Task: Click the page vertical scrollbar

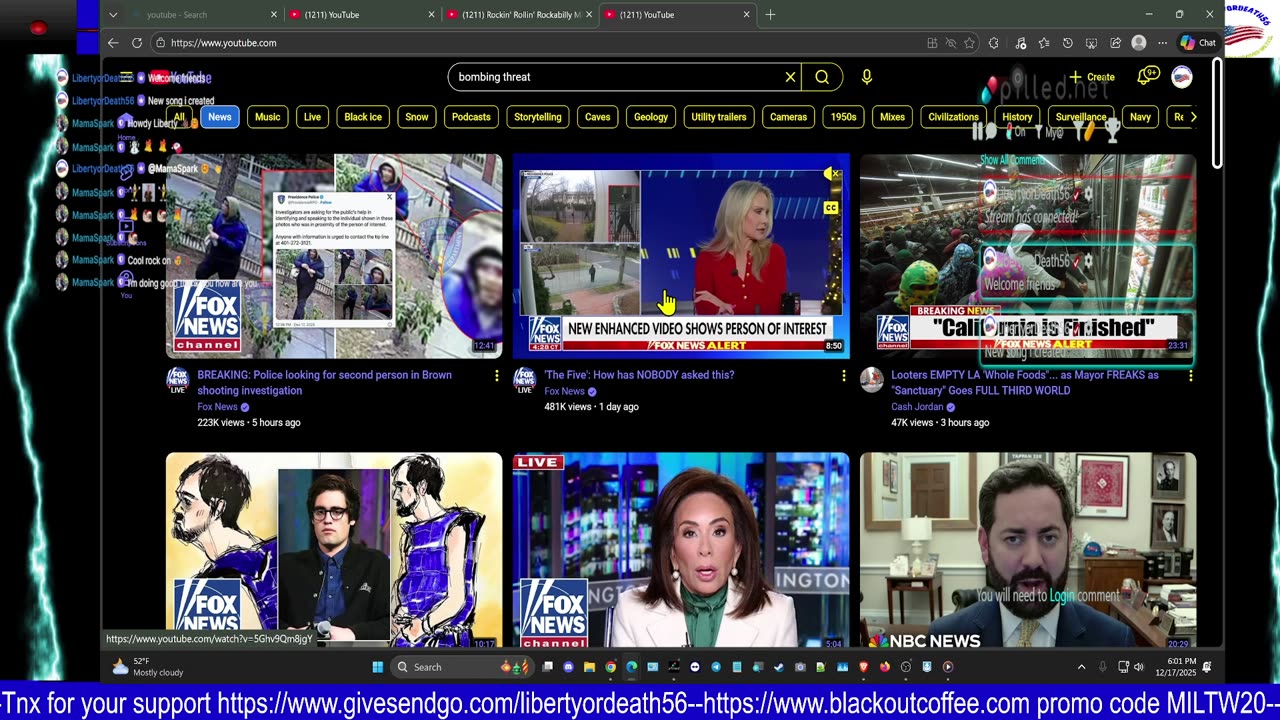Action: 1217,113
